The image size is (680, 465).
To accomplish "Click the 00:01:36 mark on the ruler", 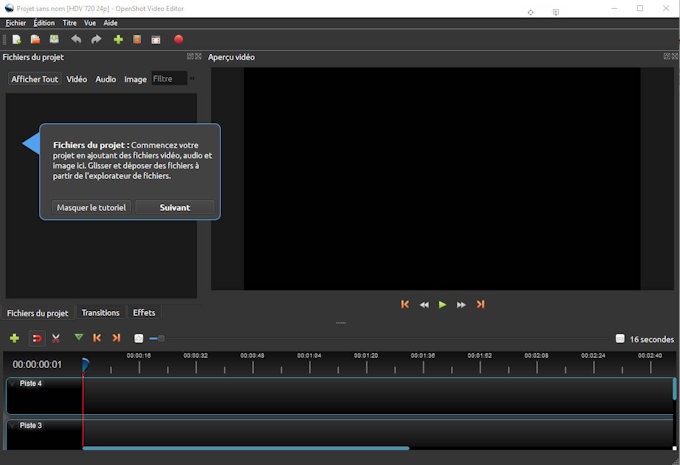I will [x=423, y=356].
